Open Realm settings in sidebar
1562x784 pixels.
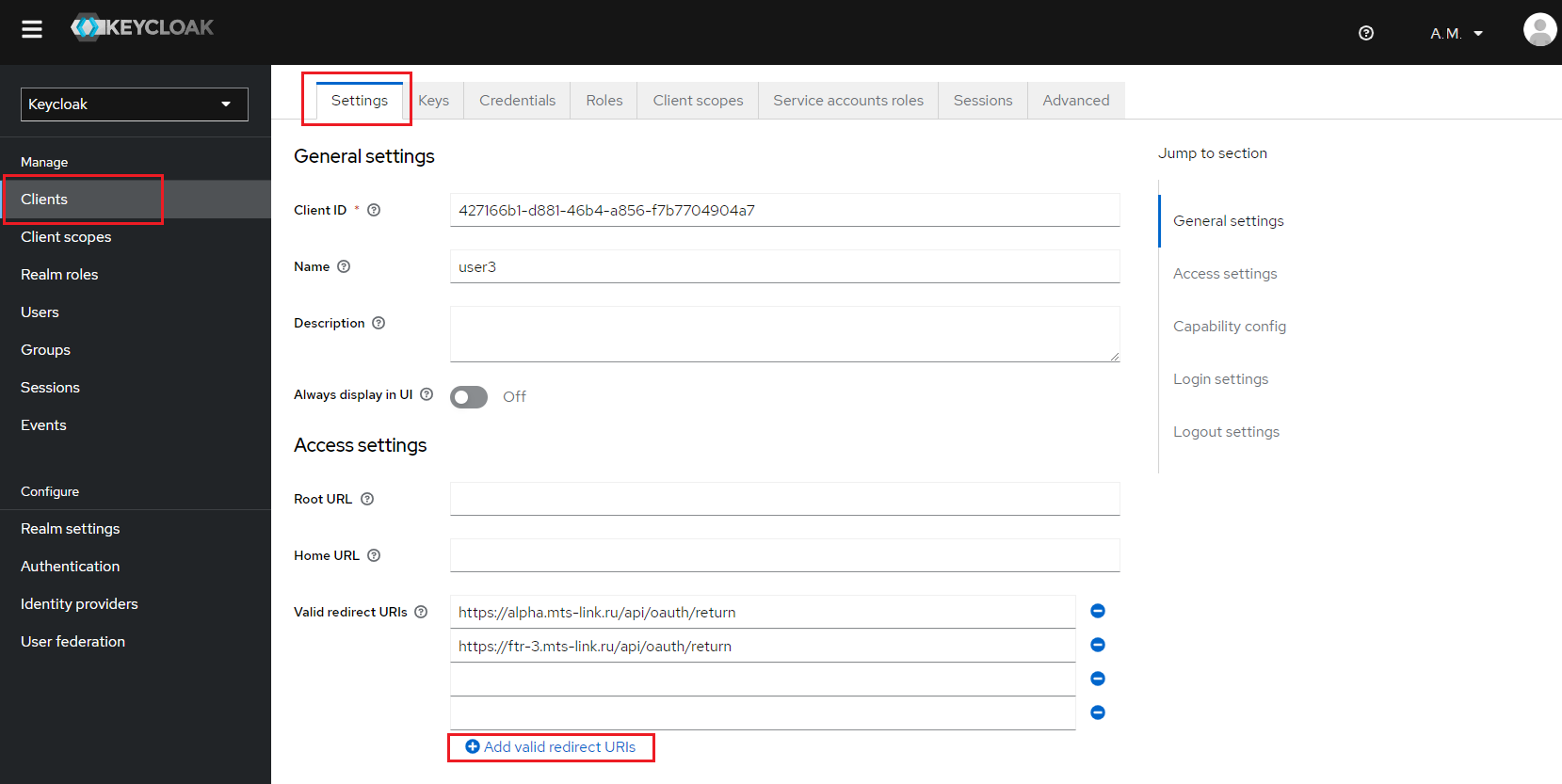tap(136, 529)
